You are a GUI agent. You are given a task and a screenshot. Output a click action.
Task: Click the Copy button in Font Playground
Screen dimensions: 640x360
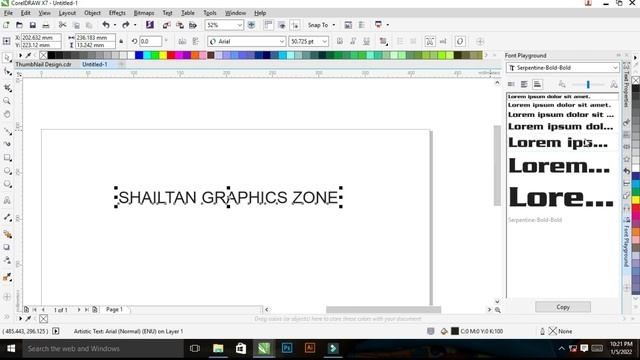click(x=563, y=307)
